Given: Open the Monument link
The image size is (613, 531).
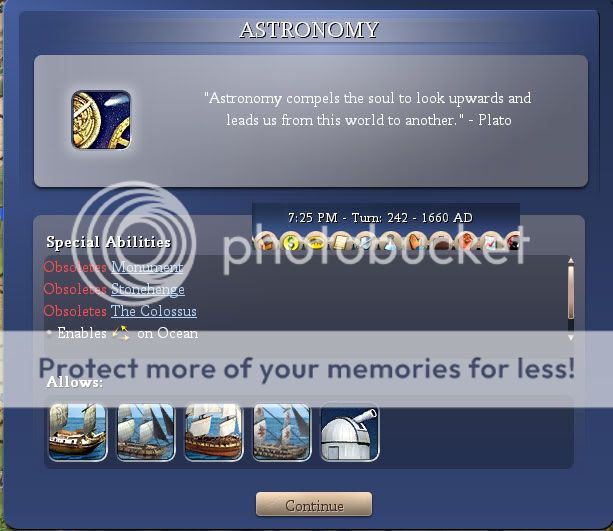Looking at the screenshot, I should [147, 267].
